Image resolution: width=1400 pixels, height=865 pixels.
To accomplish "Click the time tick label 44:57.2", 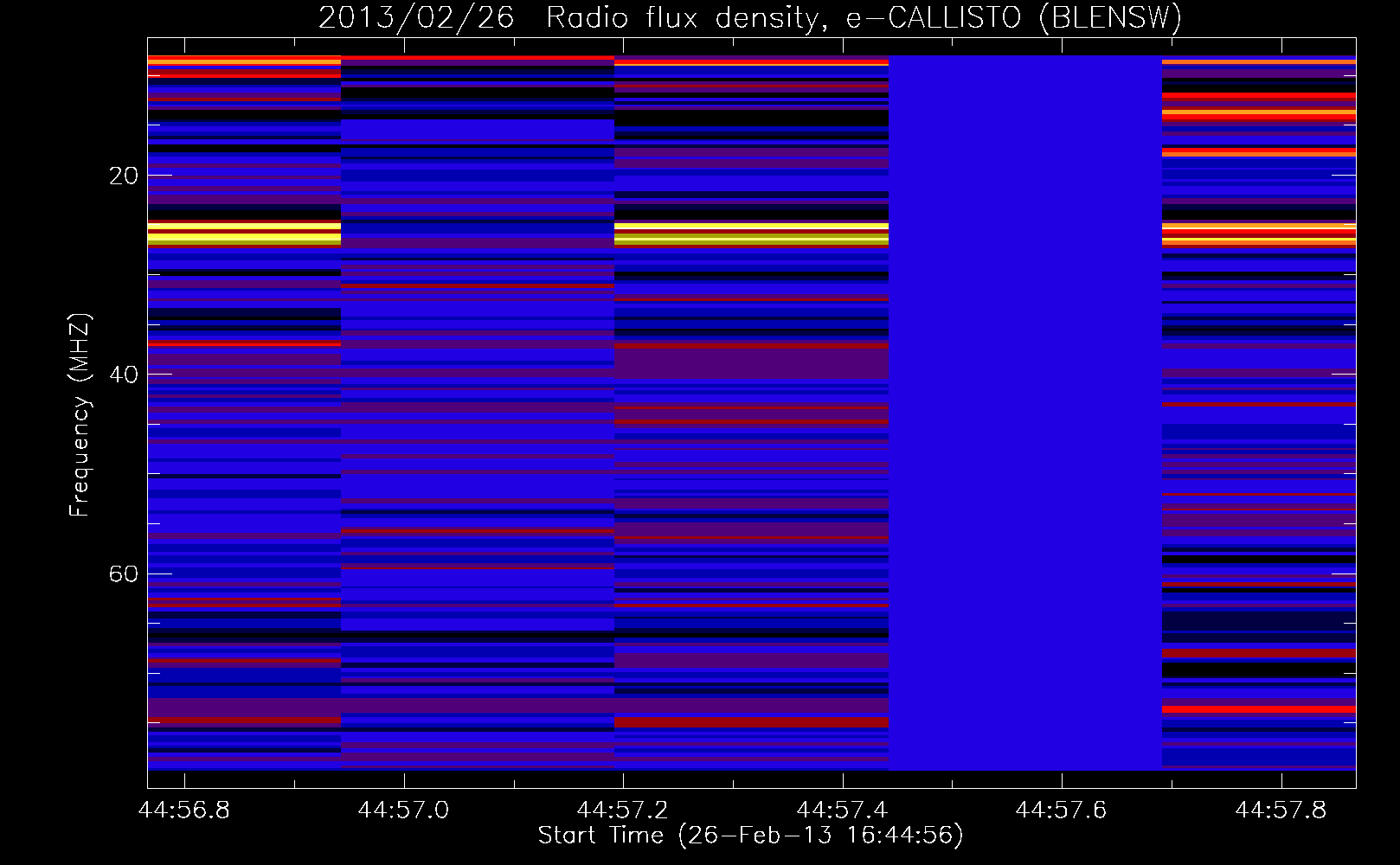I will click(x=623, y=811).
